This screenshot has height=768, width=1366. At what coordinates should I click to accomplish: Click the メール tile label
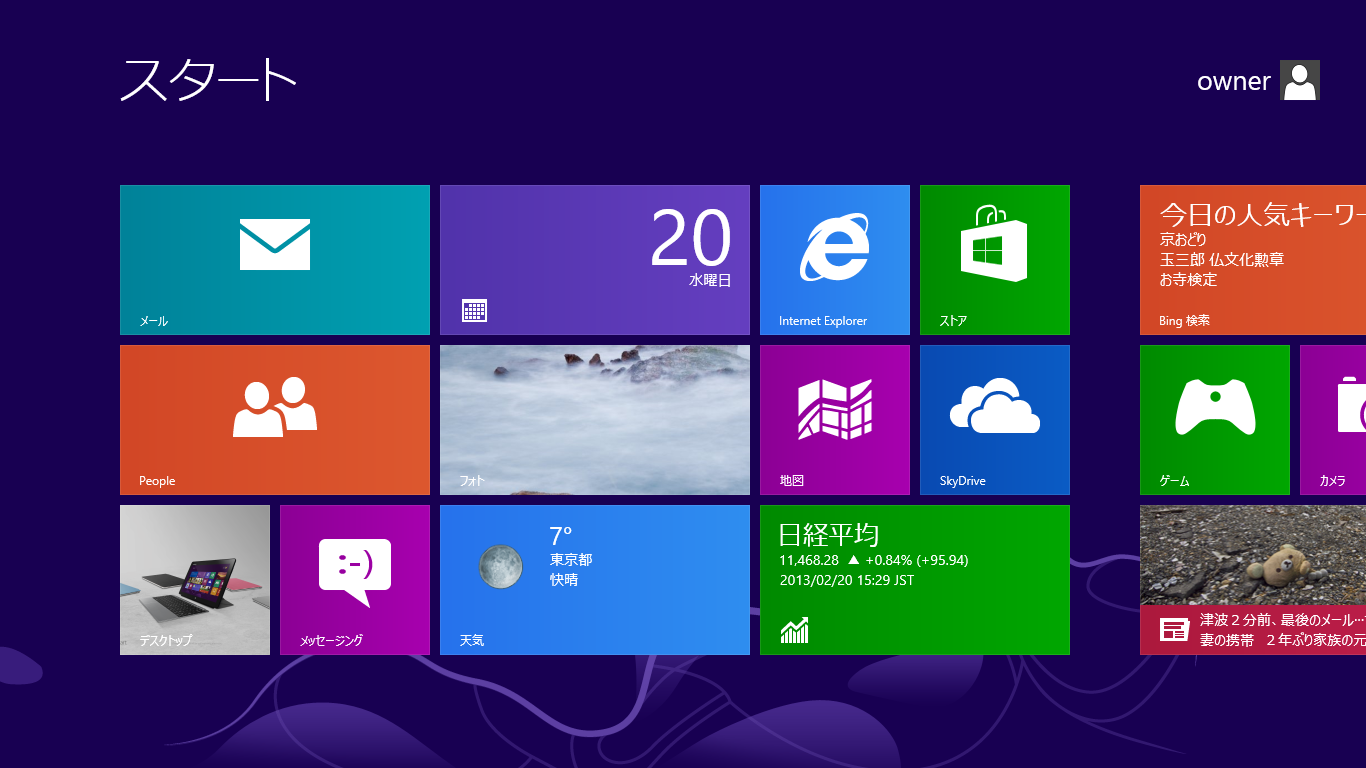click(x=153, y=321)
